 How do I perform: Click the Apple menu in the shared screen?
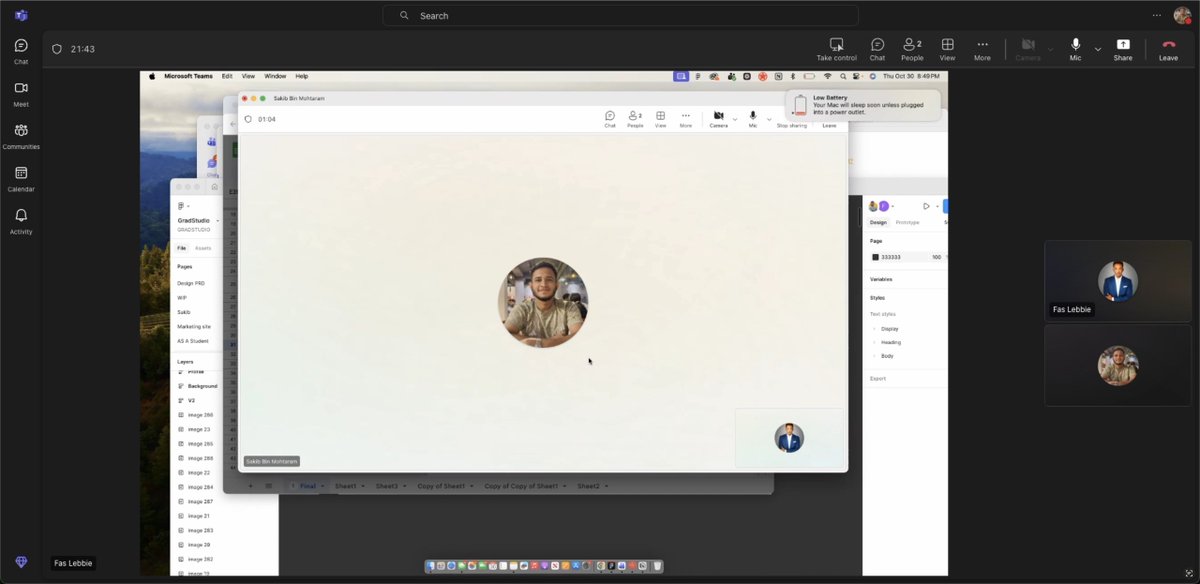[153, 76]
